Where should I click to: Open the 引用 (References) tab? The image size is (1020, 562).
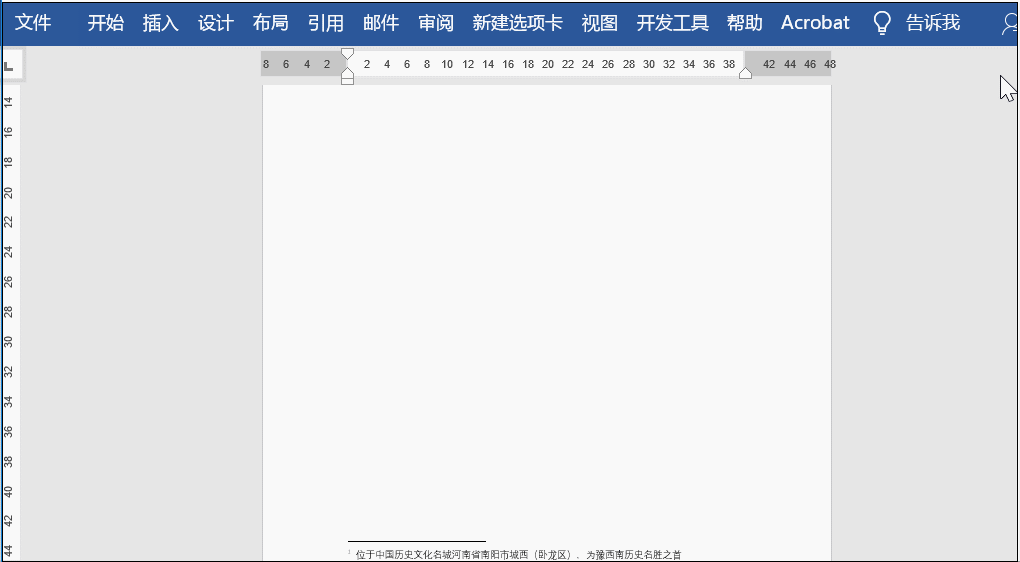point(325,23)
